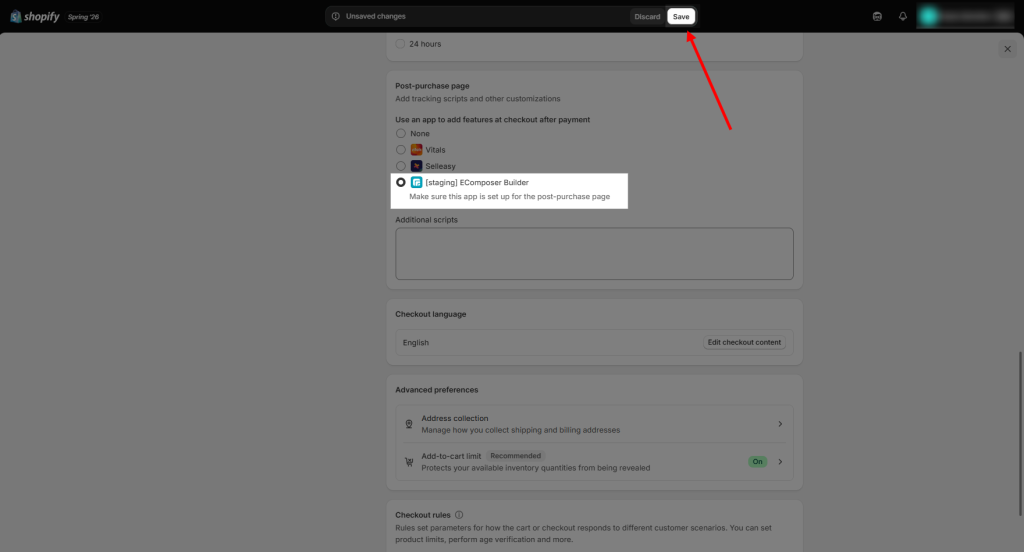1024x552 pixels.
Task: Select the Selleasy radio button
Action: (x=400, y=166)
